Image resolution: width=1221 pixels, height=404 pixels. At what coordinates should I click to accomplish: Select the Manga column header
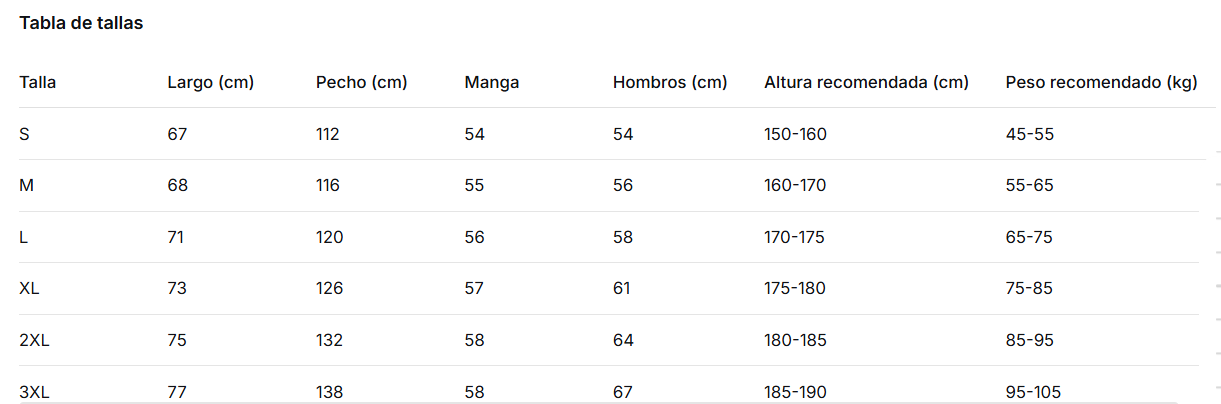pyautogui.click(x=492, y=82)
